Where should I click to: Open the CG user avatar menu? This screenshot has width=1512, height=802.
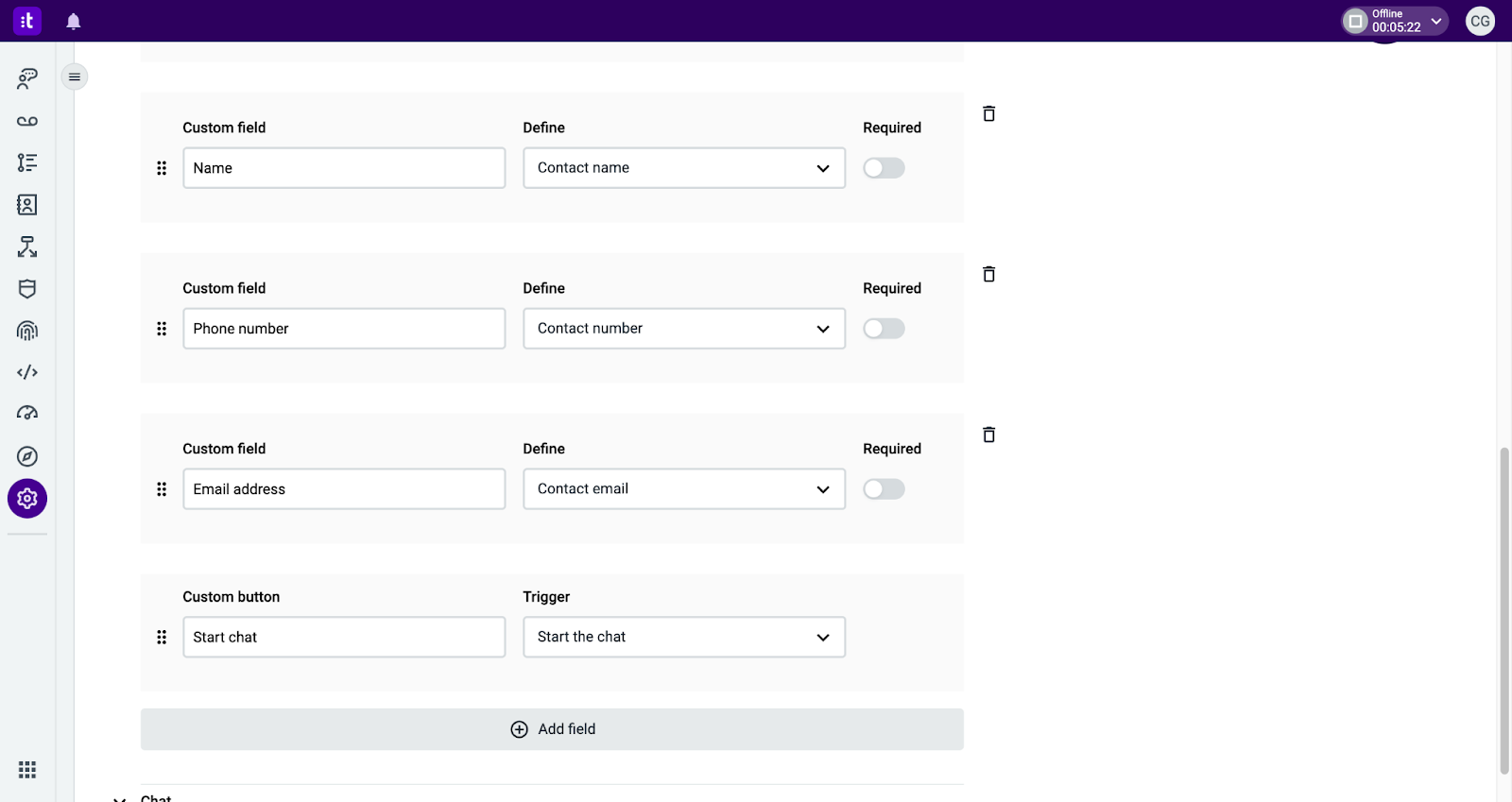[x=1480, y=21]
